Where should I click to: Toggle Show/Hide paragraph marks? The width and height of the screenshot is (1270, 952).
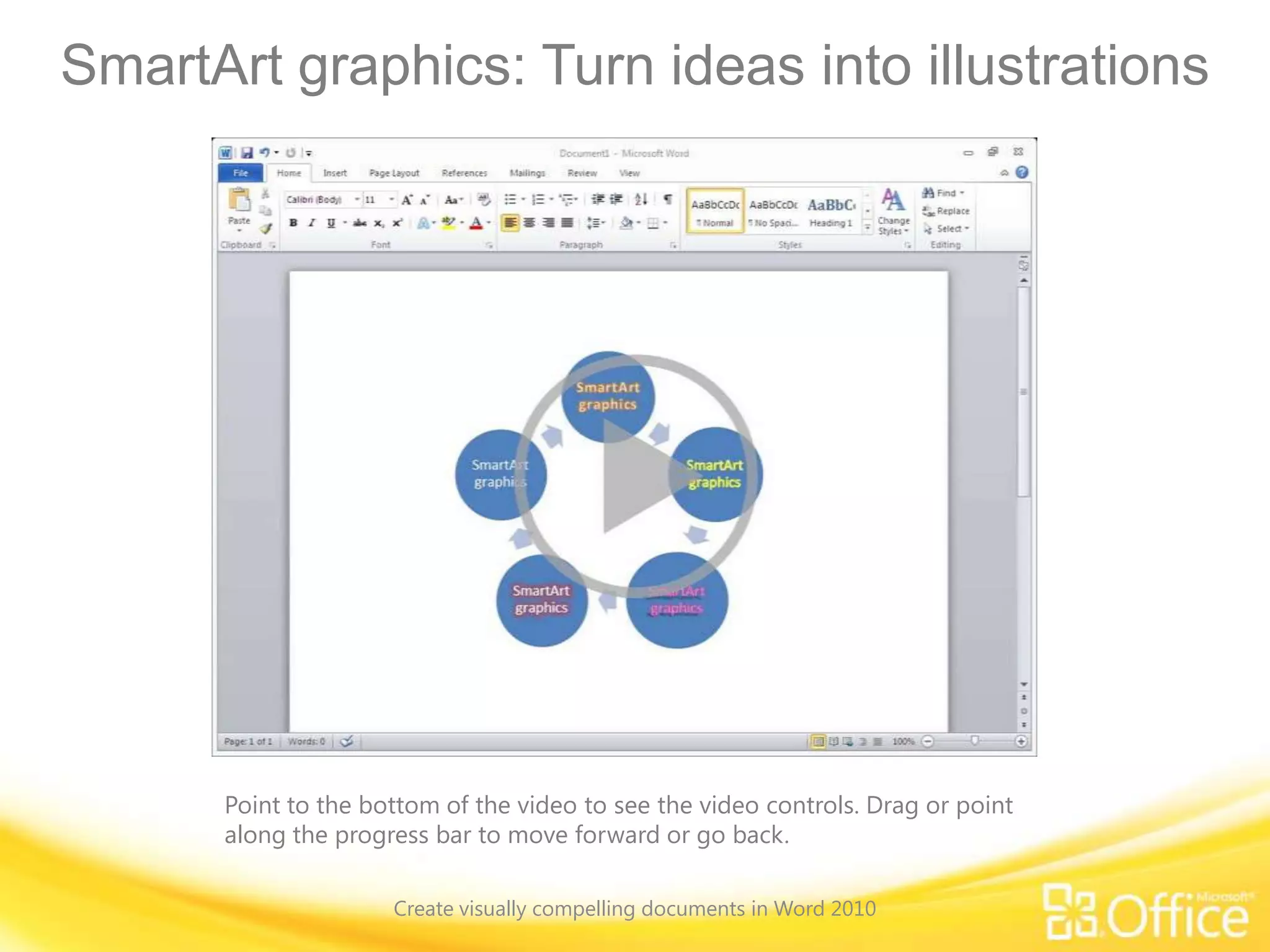(x=668, y=200)
